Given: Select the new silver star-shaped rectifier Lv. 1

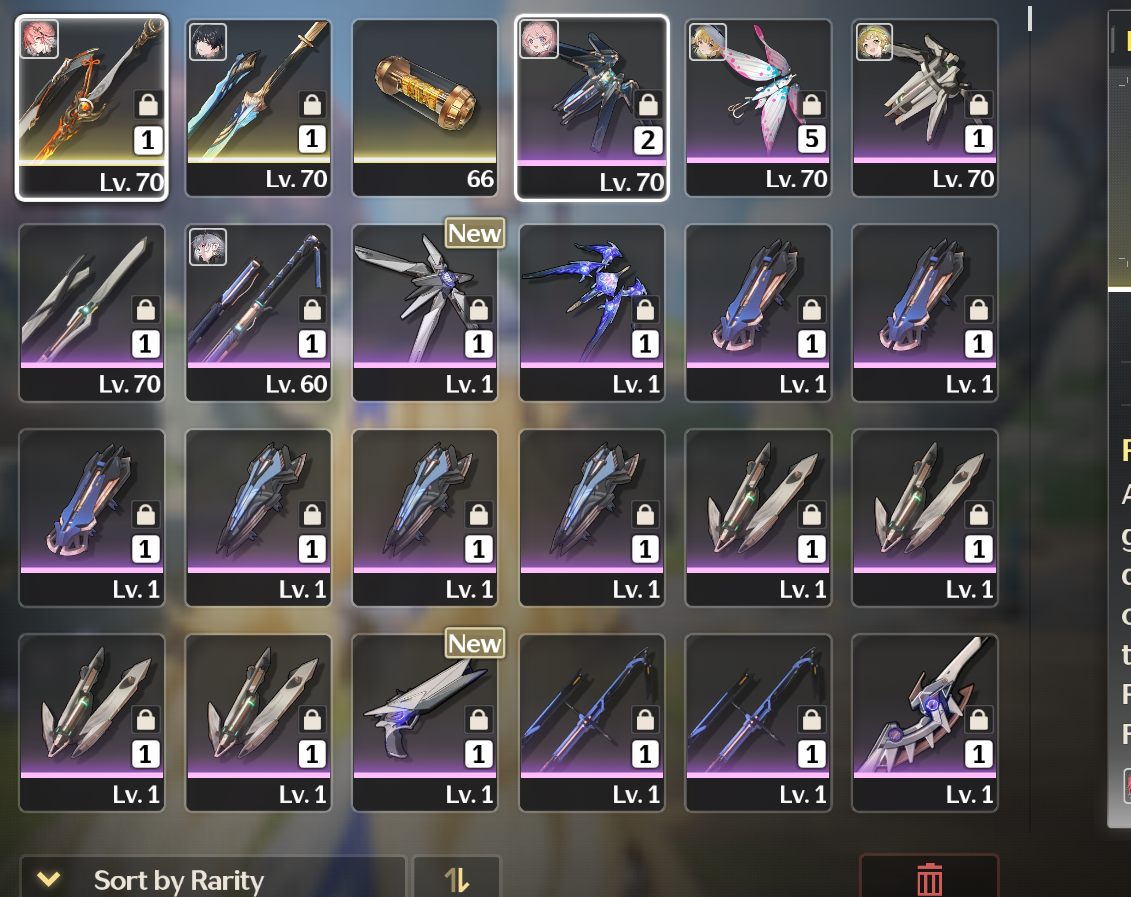Looking at the screenshot, I should coord(425,312).
